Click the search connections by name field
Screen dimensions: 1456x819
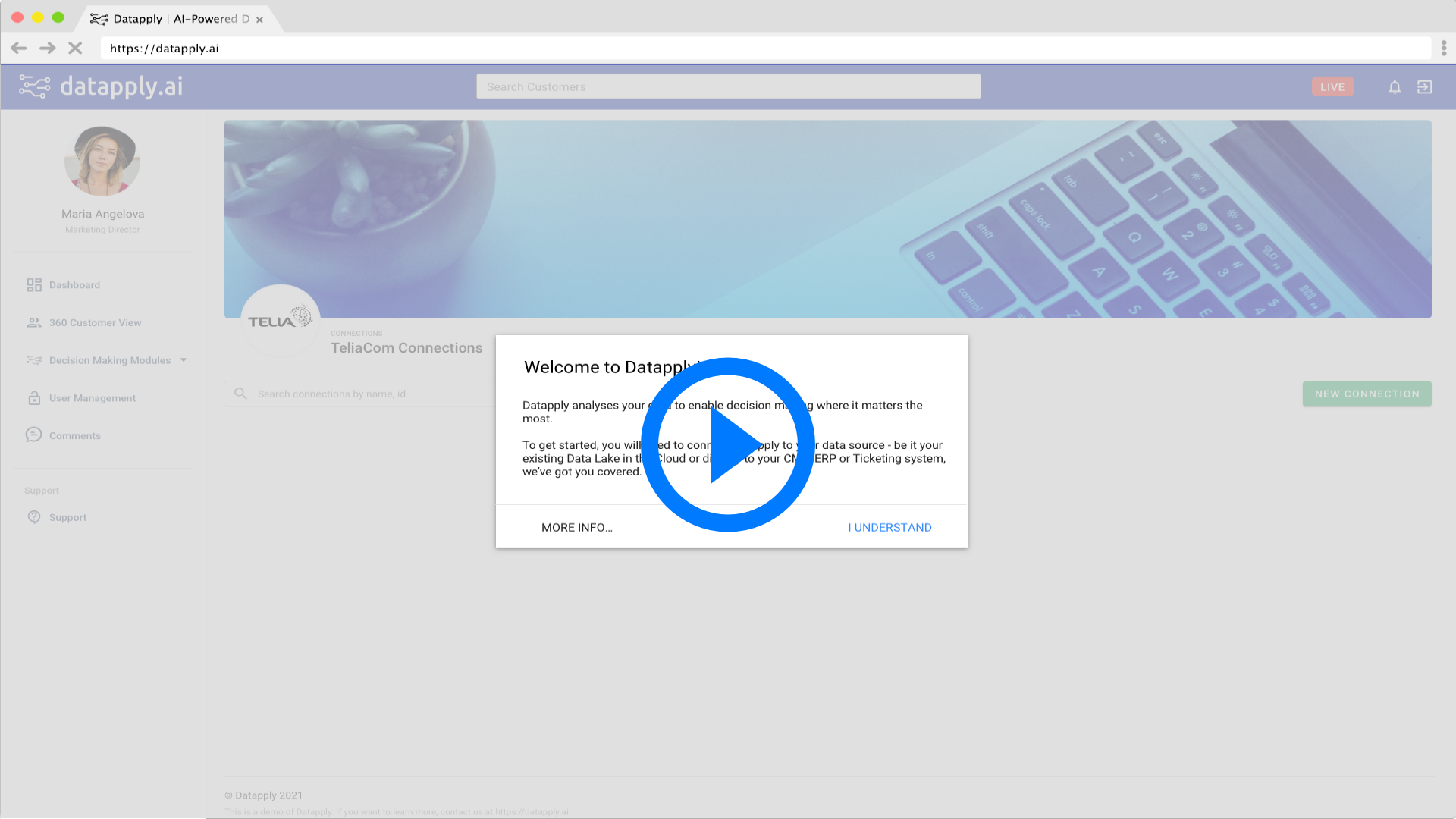coord(364,394)
